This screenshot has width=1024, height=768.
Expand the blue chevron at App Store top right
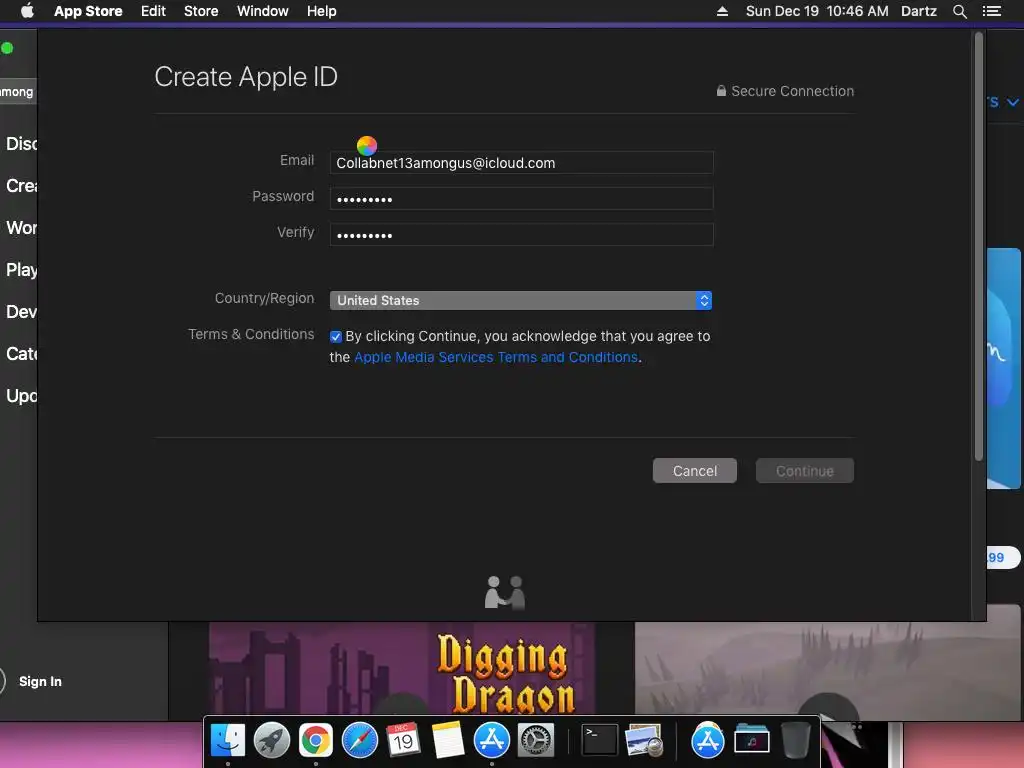tap(1013, 102)
